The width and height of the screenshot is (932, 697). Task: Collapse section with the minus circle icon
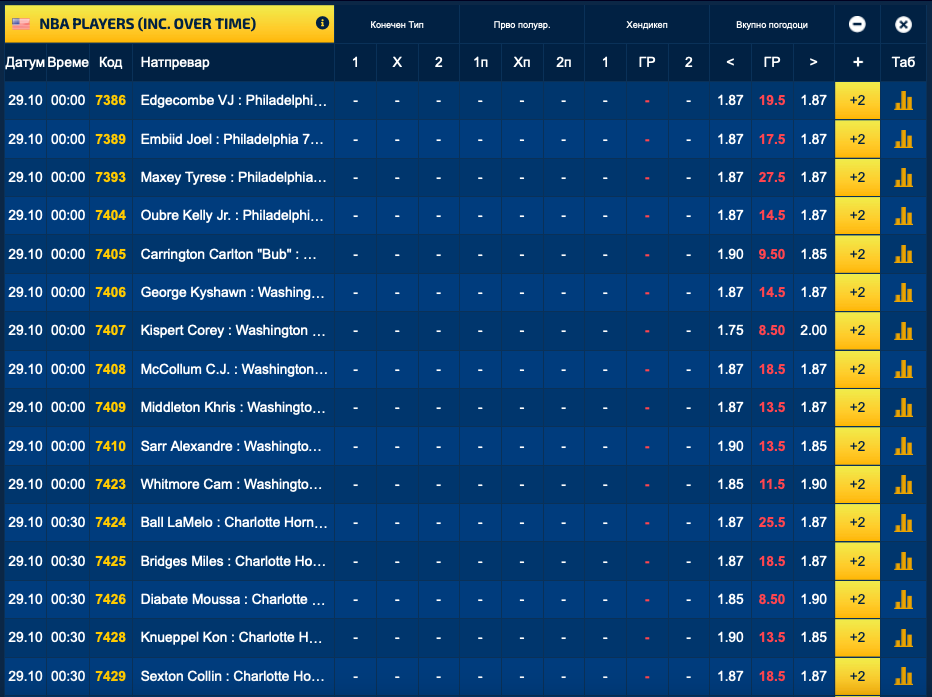click(857, 24)
